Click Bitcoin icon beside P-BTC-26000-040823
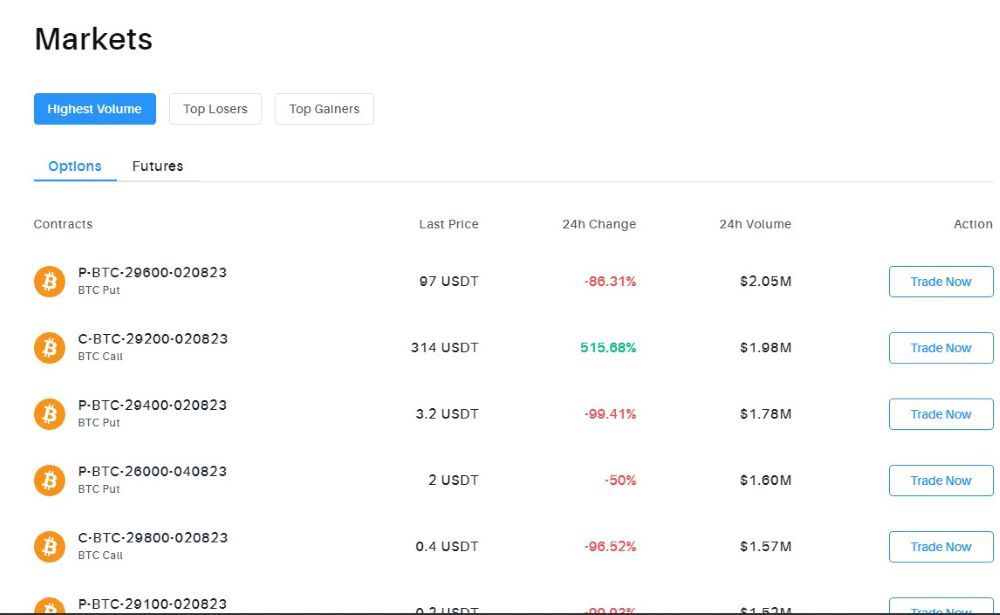Screen dimensions: 1000x615 (x=50, y=480)
